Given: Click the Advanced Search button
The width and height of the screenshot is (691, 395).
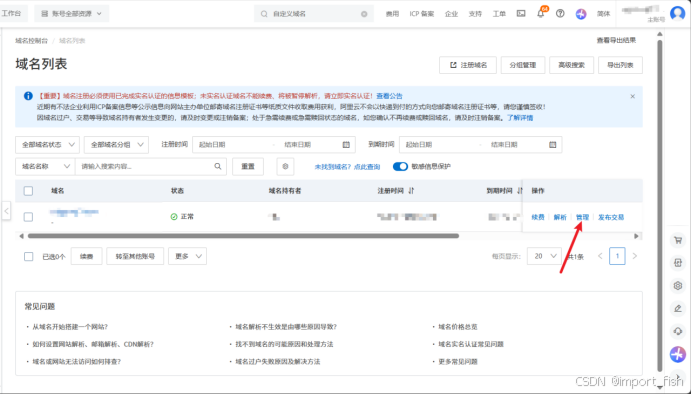Looking at the screenshot, I should click(571, 65).
